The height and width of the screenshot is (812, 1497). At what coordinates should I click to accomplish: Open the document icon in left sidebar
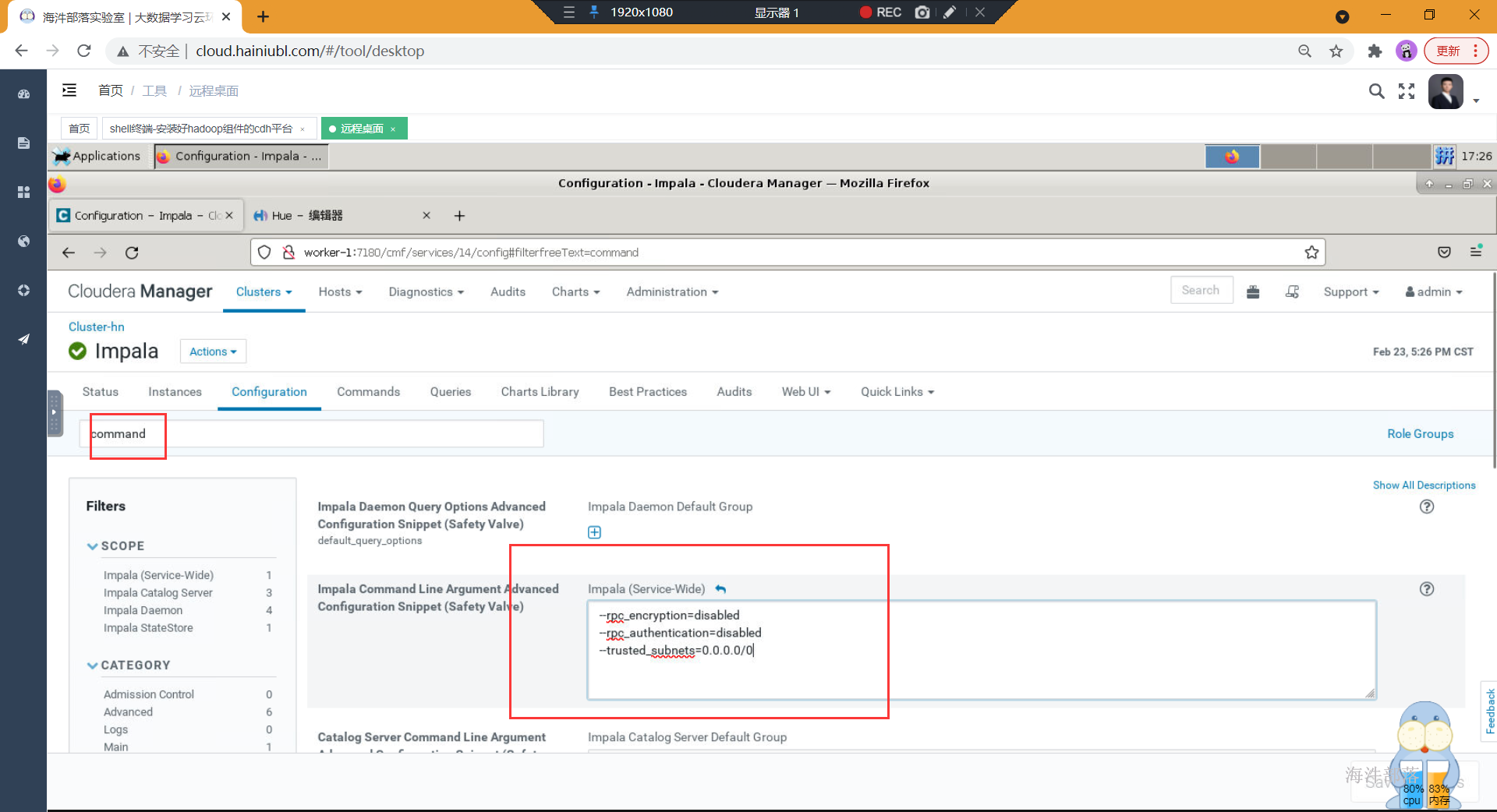tap(23, 143)
